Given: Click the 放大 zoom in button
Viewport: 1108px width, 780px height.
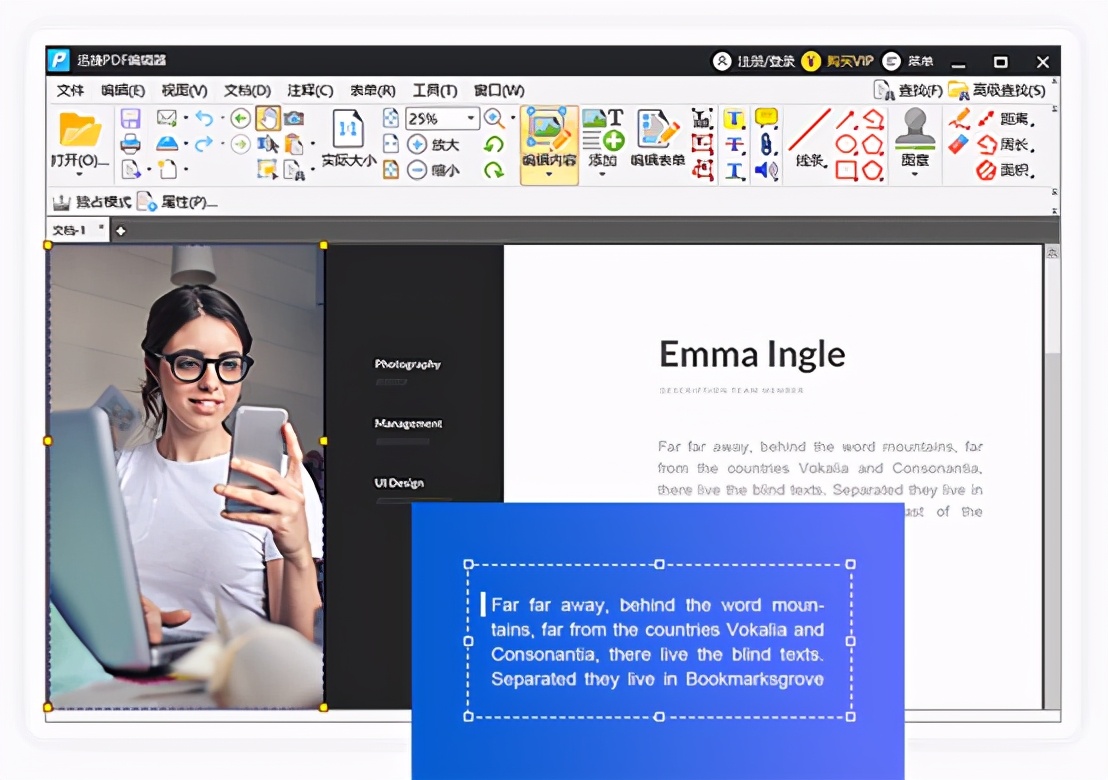Looking at the screenshot, I should [x=434, y=145].
